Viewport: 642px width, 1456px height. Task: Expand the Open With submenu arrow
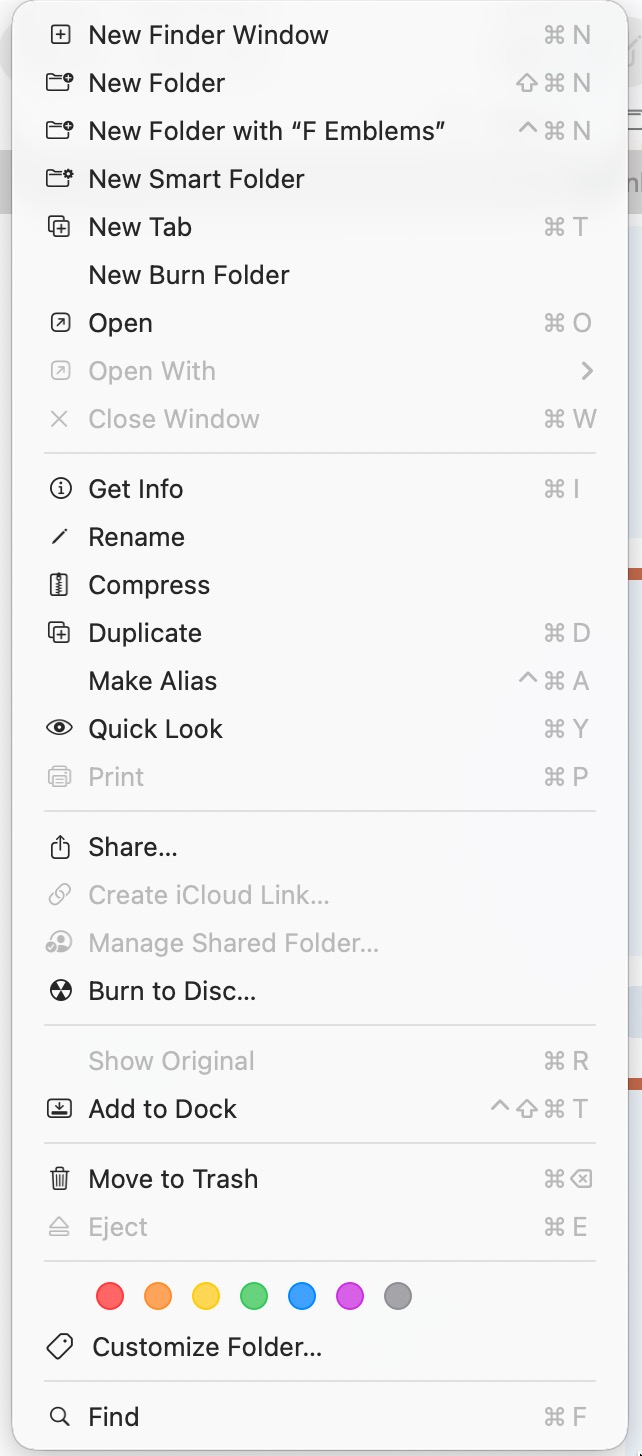pyautogui.click(x=587, y=371)
